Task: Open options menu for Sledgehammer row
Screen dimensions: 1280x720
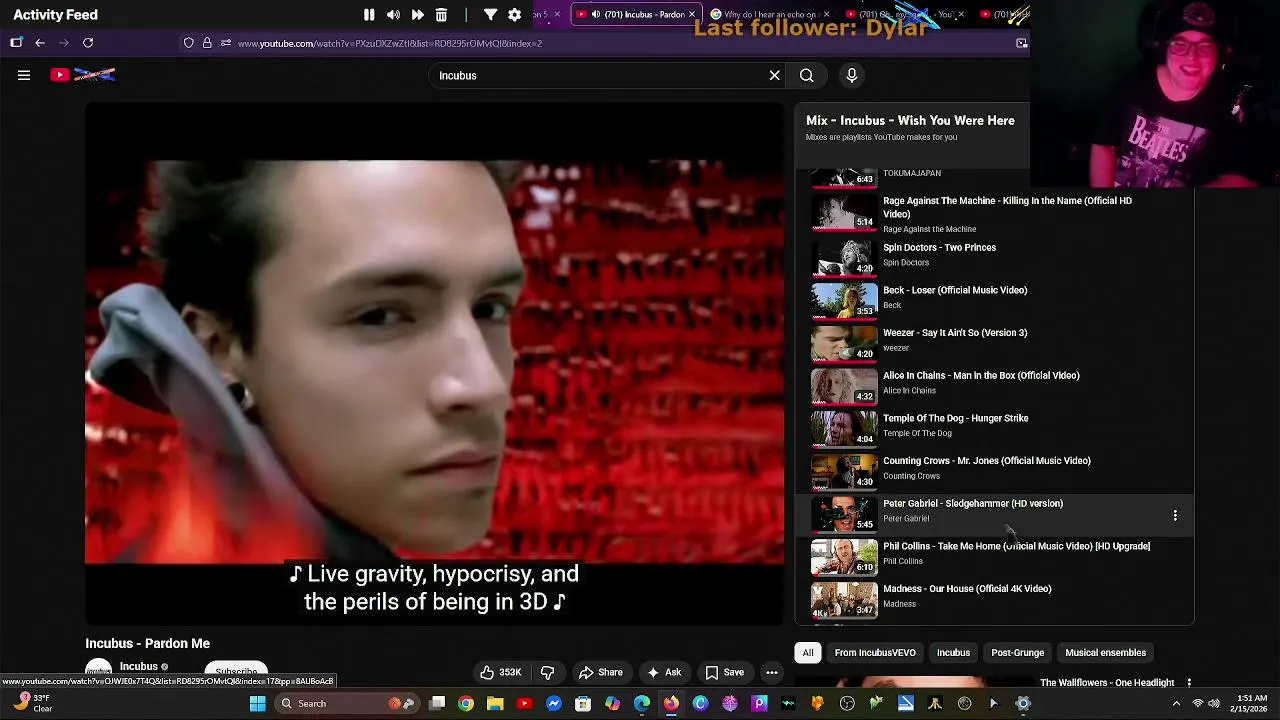Action: 1175,515
